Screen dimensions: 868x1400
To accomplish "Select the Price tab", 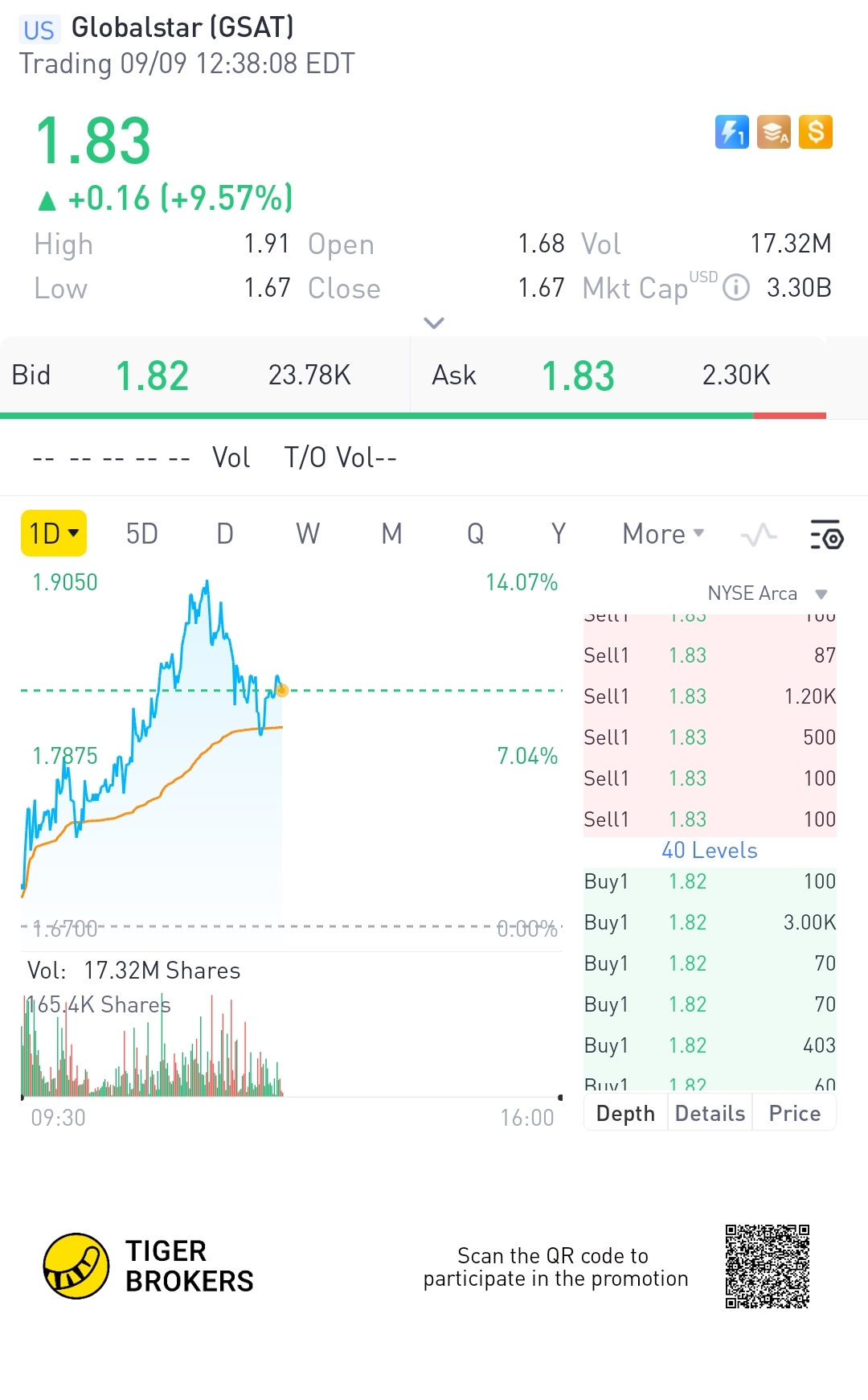I will tap(794, 1114).
